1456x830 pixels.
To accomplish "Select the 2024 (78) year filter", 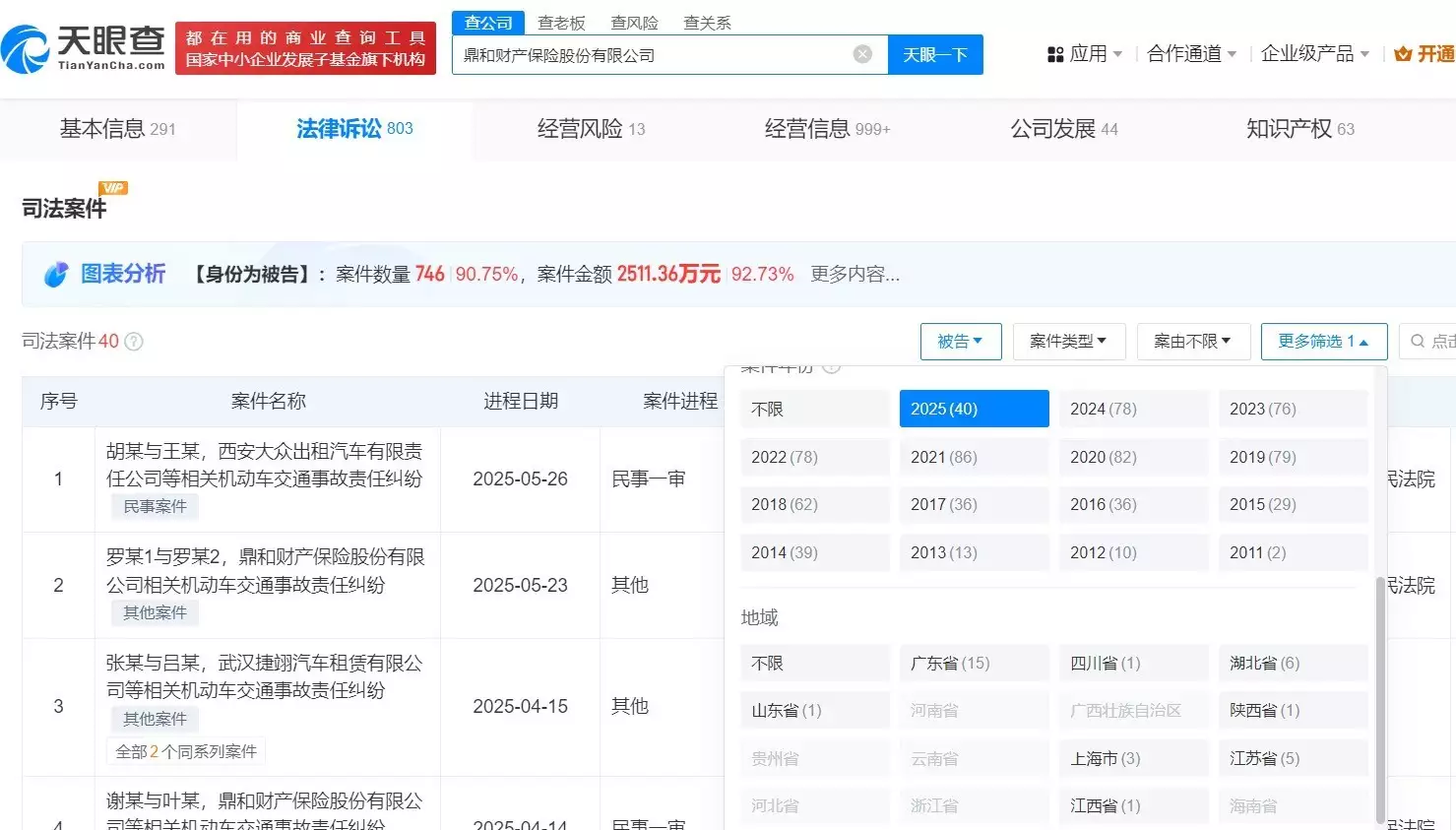I will (1134, 409).
